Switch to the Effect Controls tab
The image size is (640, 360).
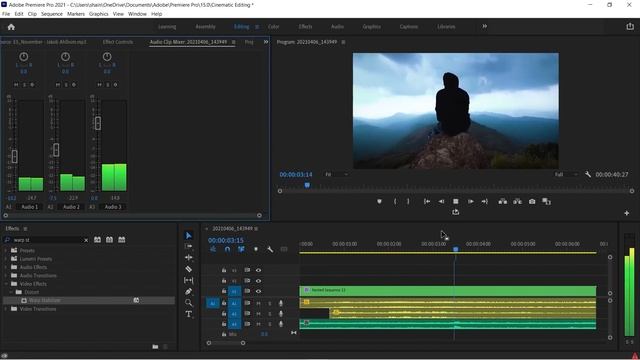[118, 42]
